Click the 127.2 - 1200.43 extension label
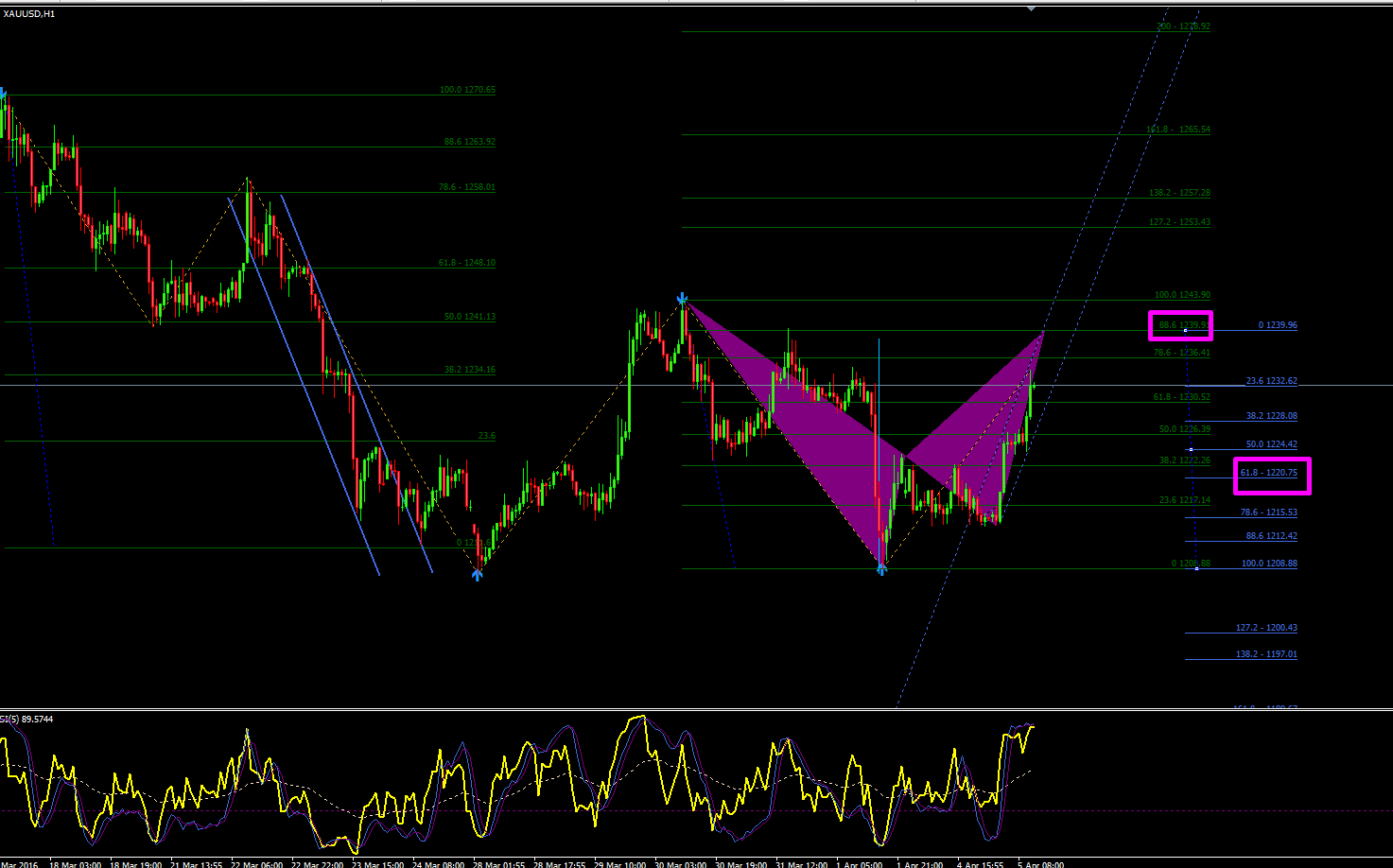1393x868 pixels. [1267, 628]
